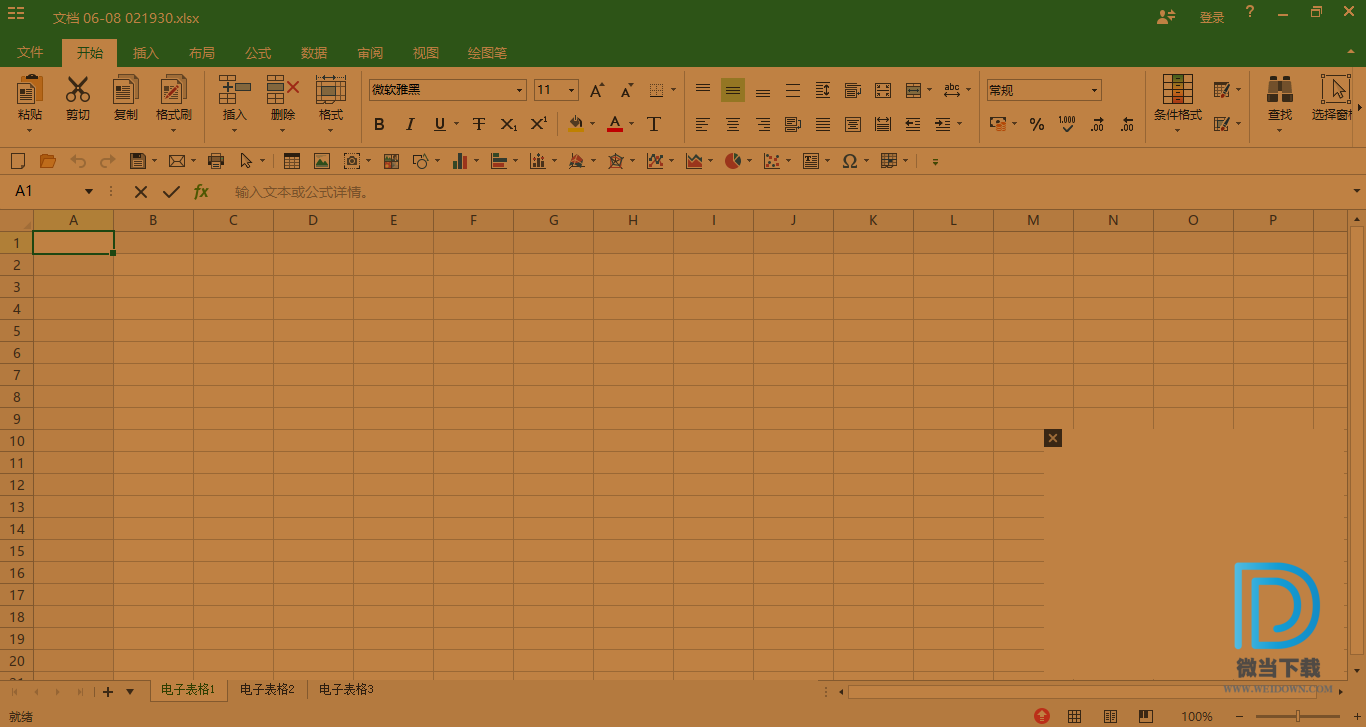Click the Paste (粘贴) clipboard icon
This screenshot has width=1366, height=727.
click(x=30, y=90)
